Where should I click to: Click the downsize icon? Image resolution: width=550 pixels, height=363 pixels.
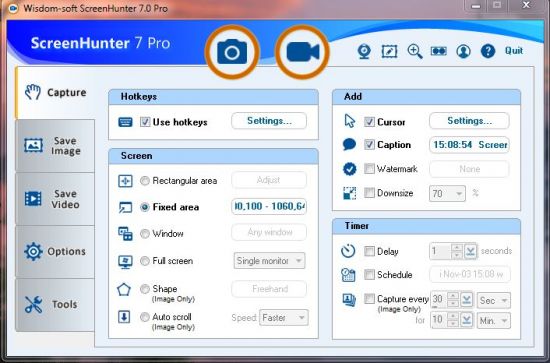click(349, 193)
